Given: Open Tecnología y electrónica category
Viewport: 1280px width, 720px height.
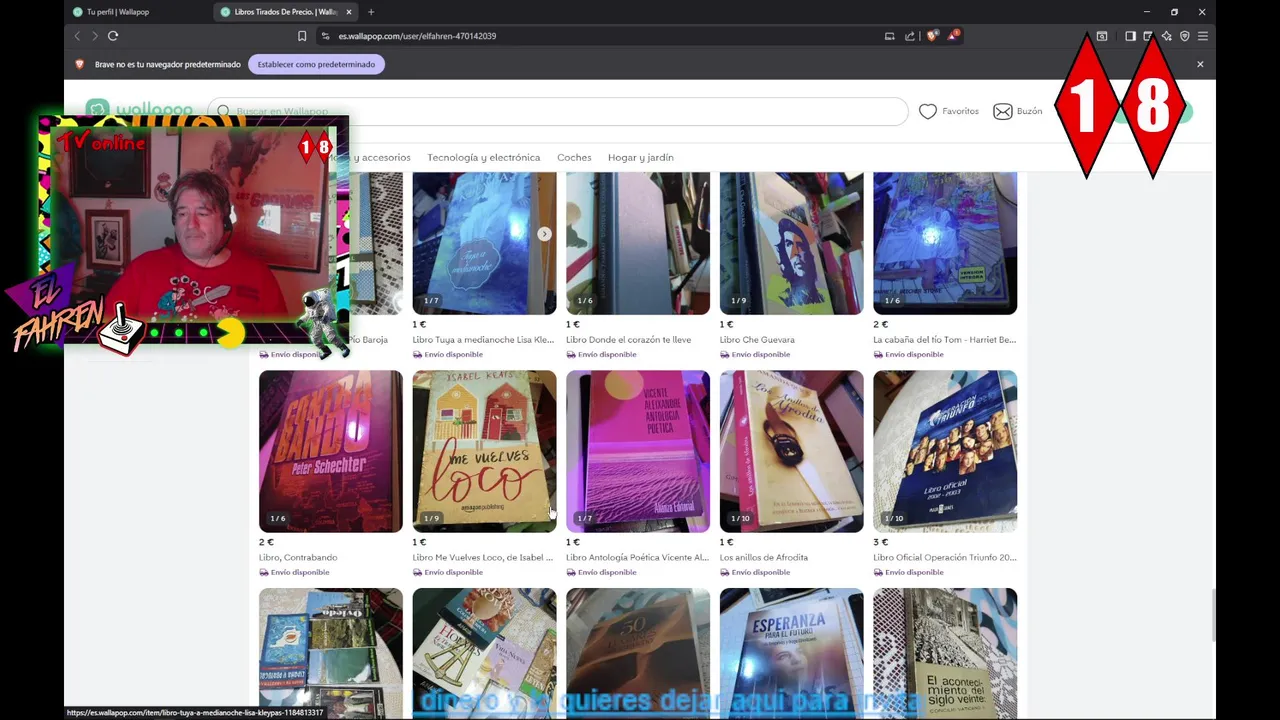Looking at the screenshot, I should pos(483,157).
